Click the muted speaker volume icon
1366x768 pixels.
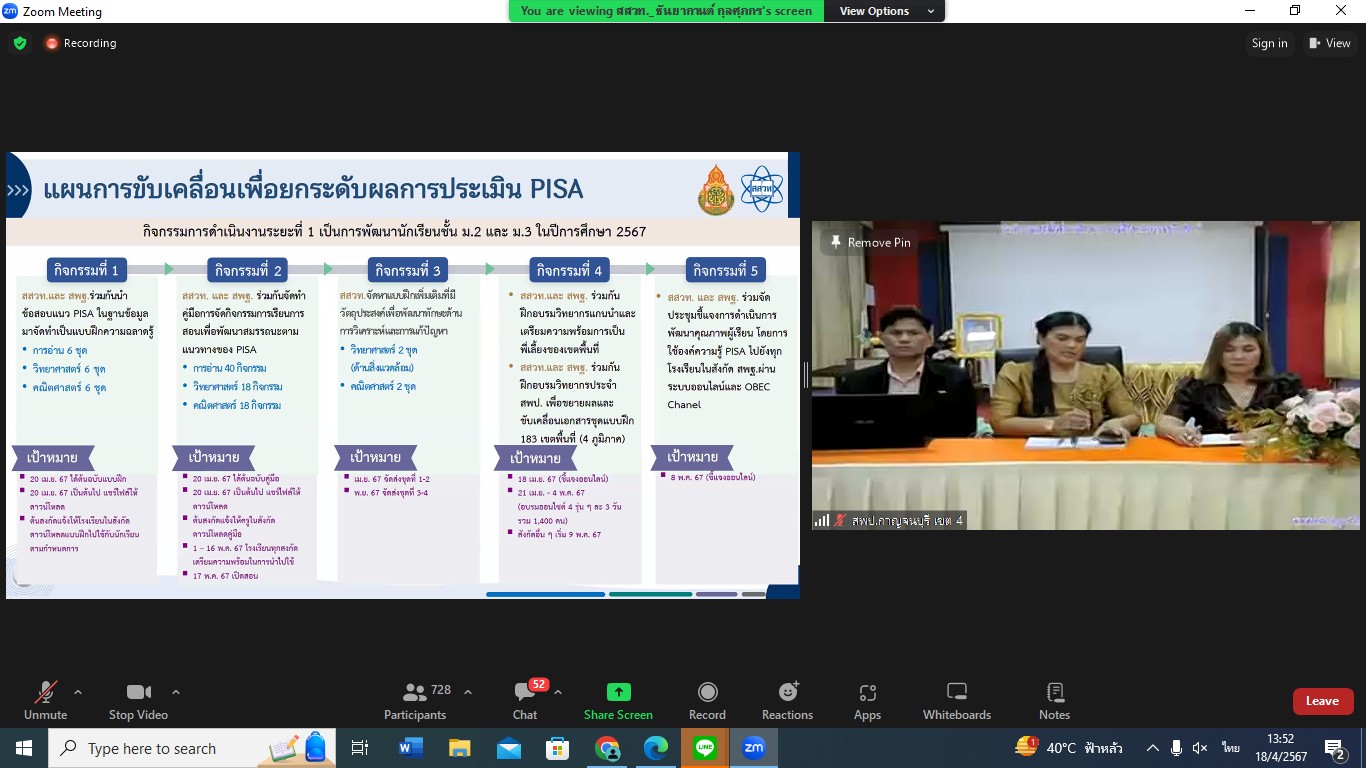1200,748
